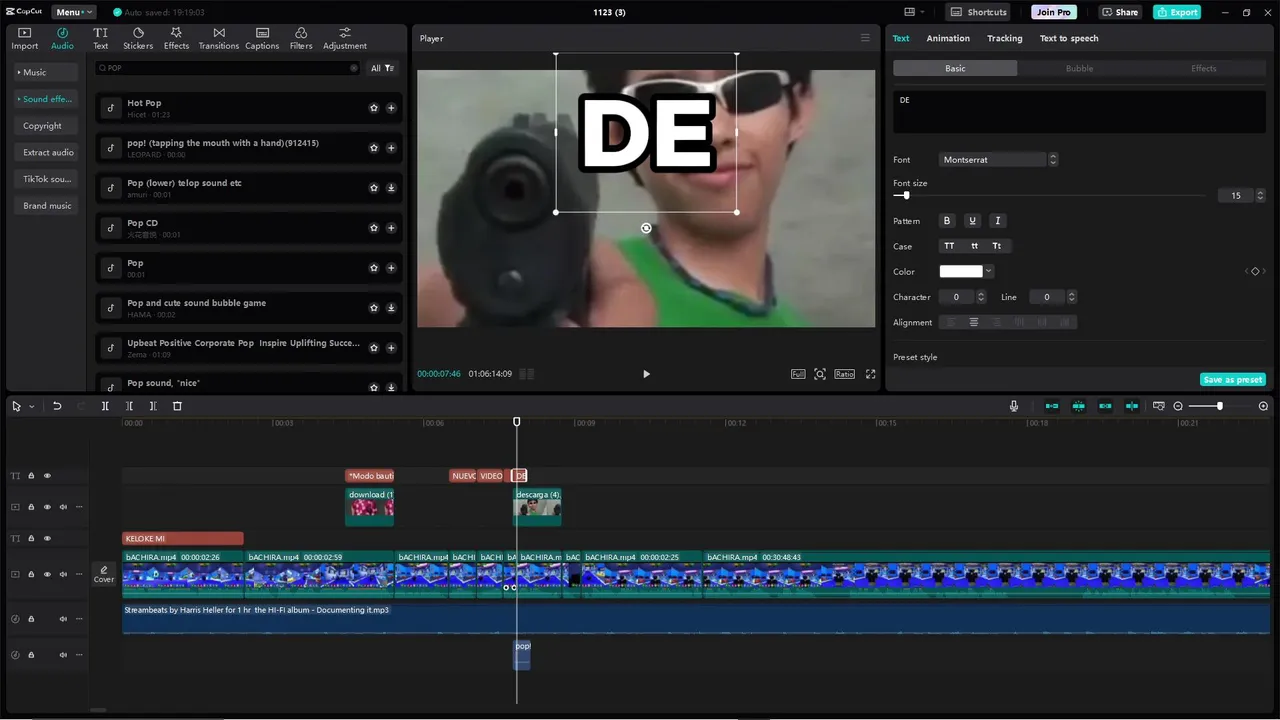Hide the main bACHIRA.mp4 video track

47,575
